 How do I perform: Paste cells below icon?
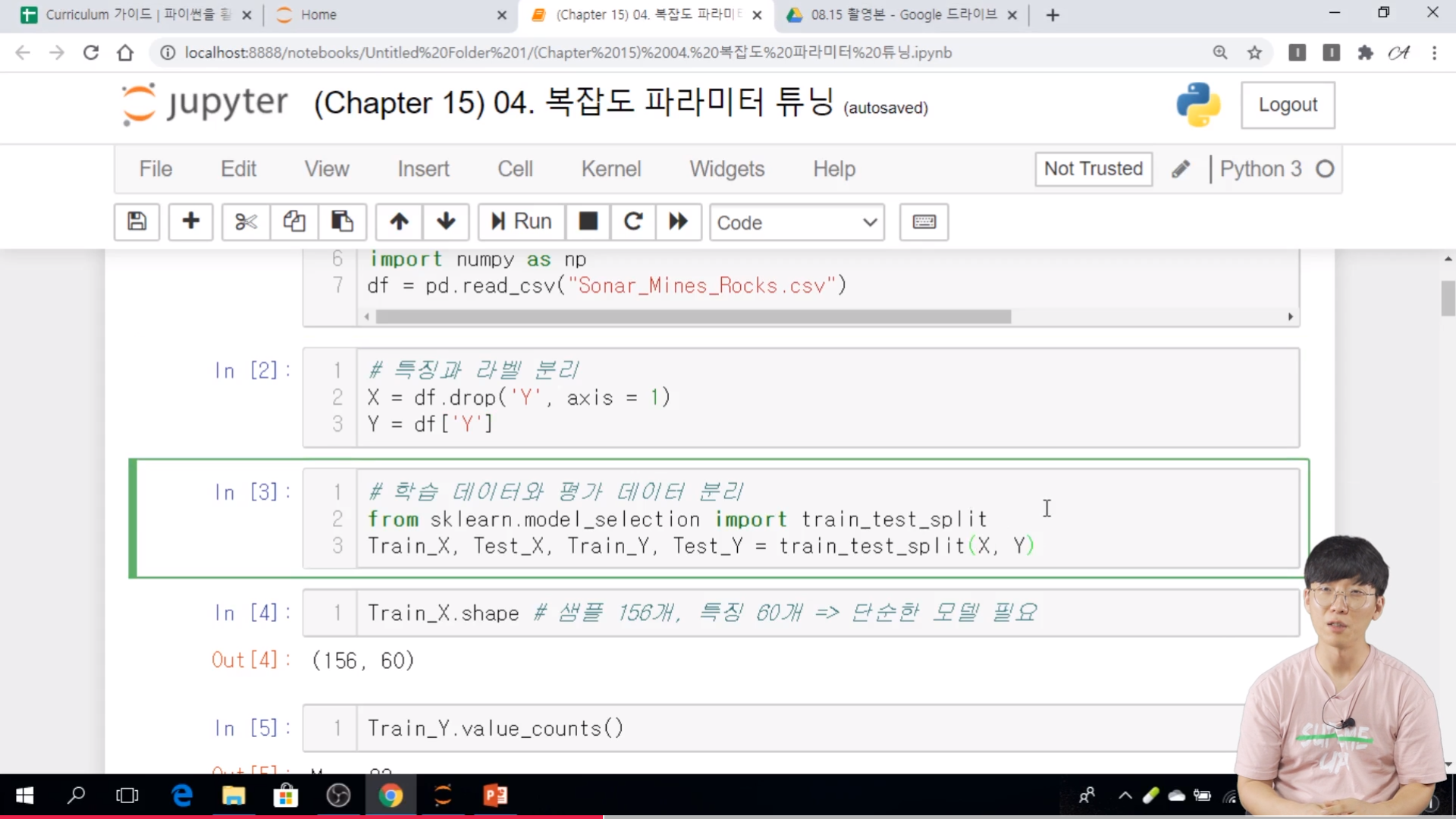pyautogui.click(x=342, y=221)
